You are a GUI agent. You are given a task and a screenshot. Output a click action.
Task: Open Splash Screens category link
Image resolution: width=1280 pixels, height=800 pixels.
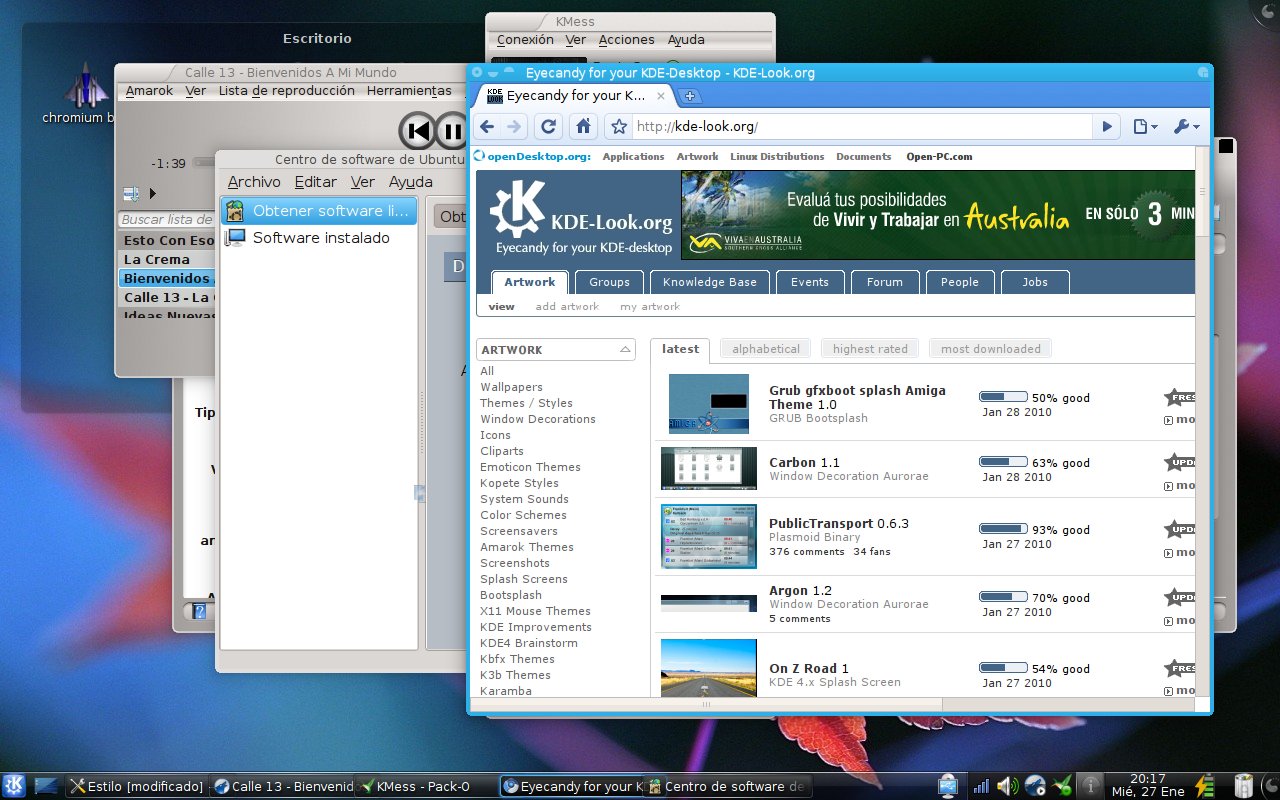pyautogui.click(x=523, y=579)
